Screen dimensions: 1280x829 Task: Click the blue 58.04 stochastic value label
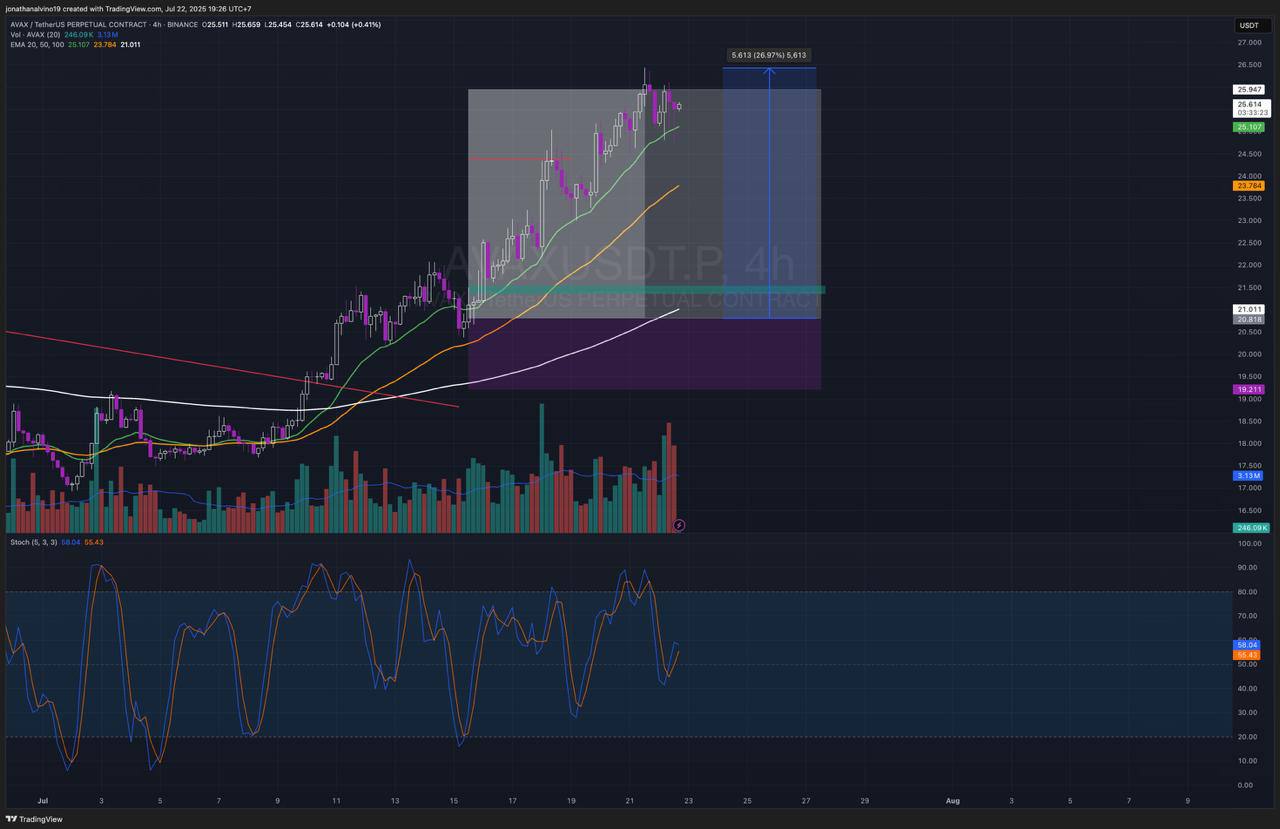(x=1247, y=645)
